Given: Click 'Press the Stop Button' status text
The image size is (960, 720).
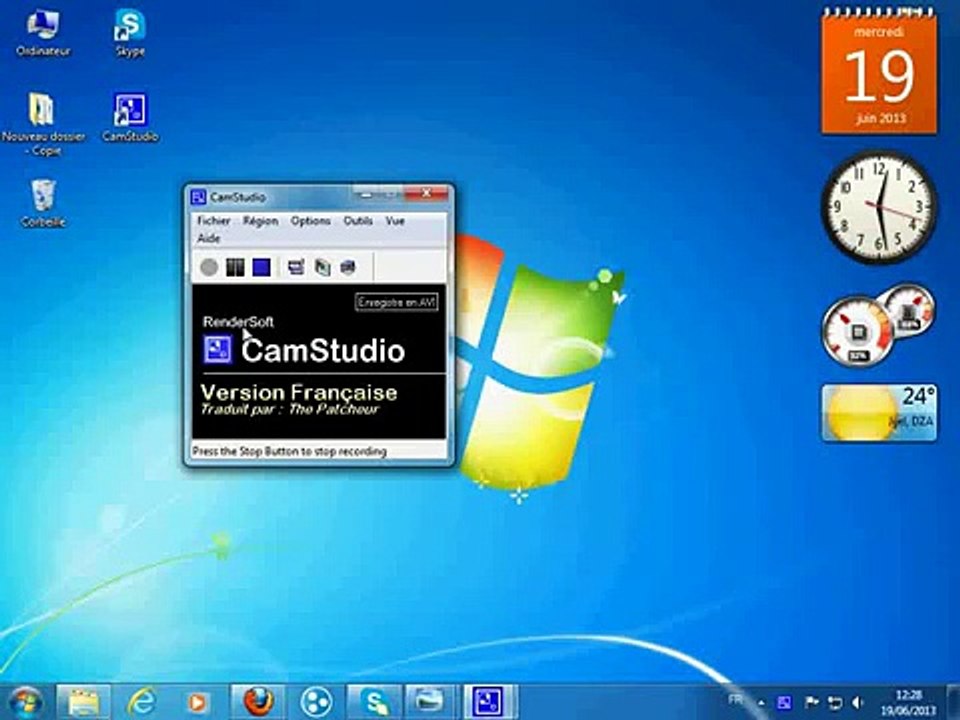Looking at the screenshot, I should pyautogui.click(x=290, y=451).
